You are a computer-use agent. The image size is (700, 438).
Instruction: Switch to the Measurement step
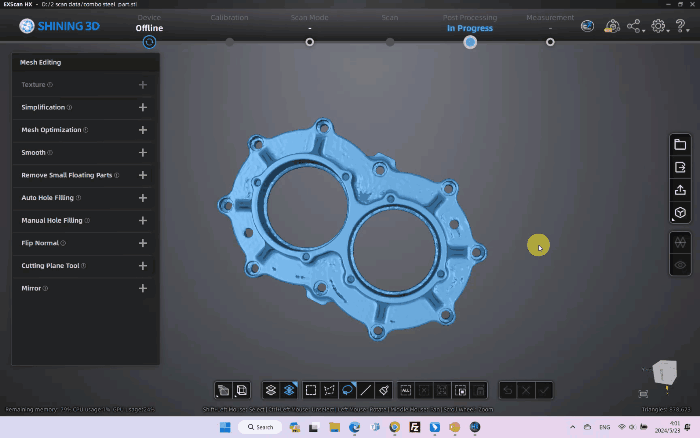pyautogui.click(x=550, y=41)
